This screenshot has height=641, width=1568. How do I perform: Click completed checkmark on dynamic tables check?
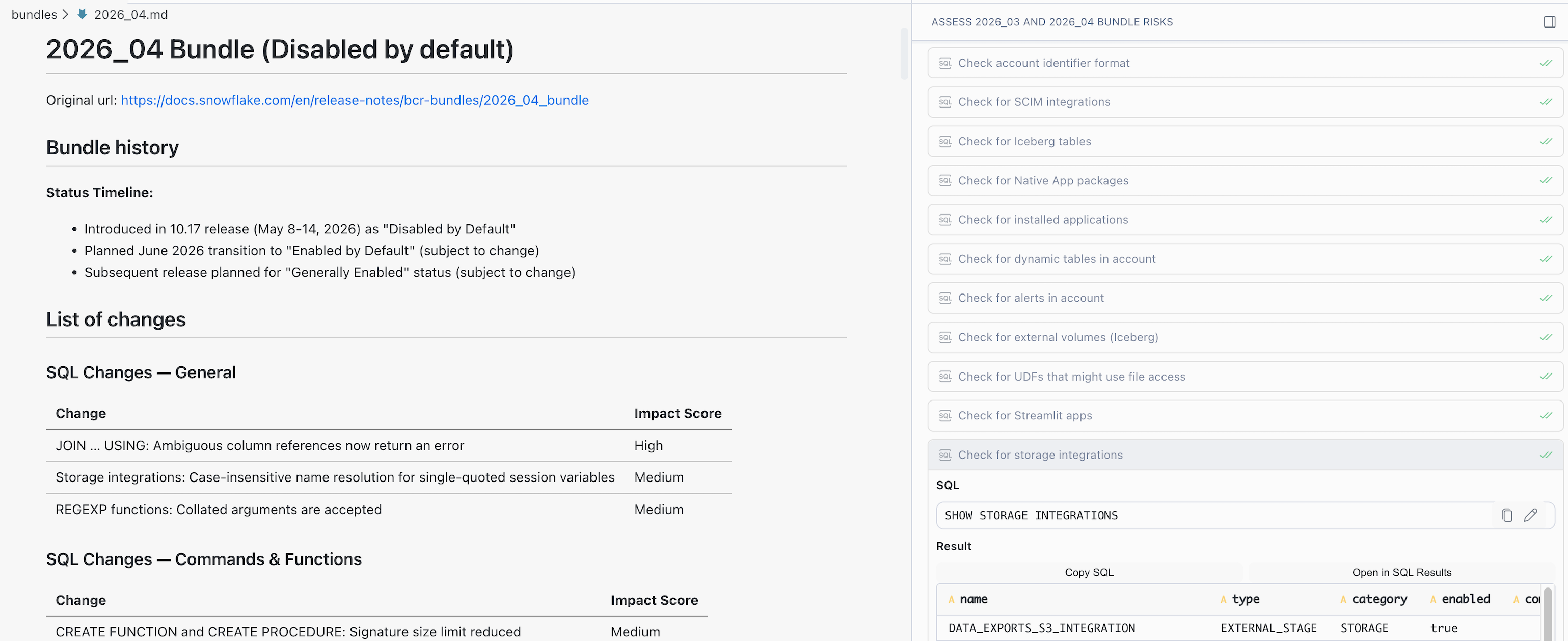click(1546, 259)
